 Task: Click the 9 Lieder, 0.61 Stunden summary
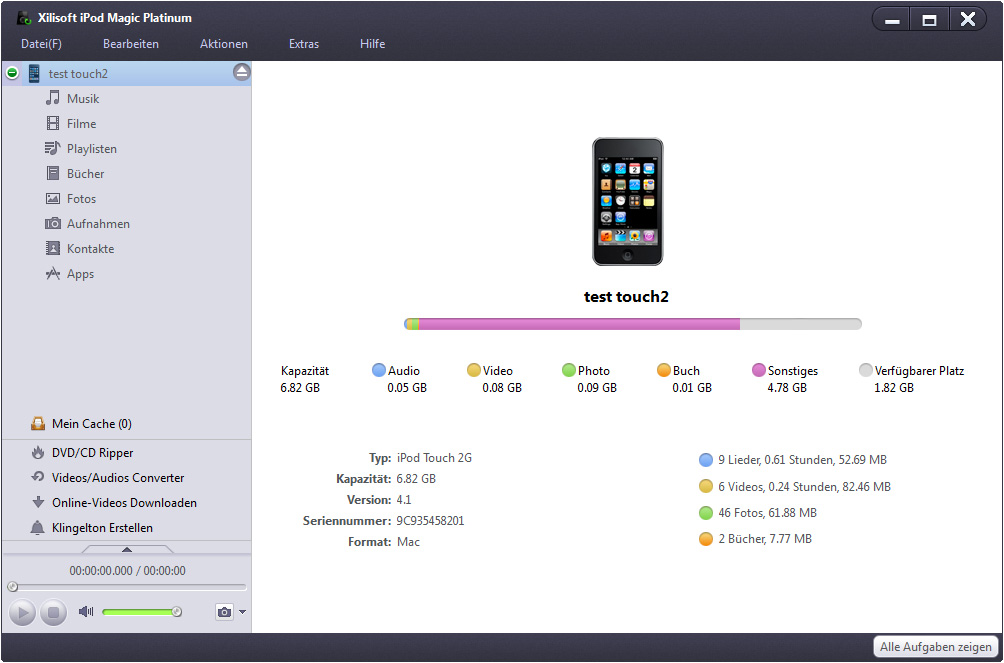(802, 460)
